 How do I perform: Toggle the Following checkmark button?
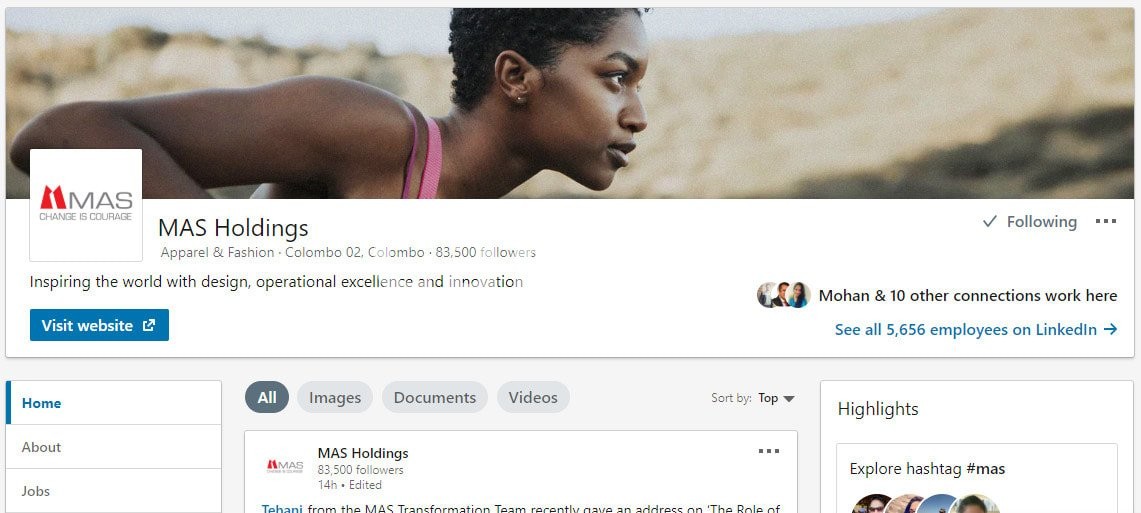pos(1029,222)
